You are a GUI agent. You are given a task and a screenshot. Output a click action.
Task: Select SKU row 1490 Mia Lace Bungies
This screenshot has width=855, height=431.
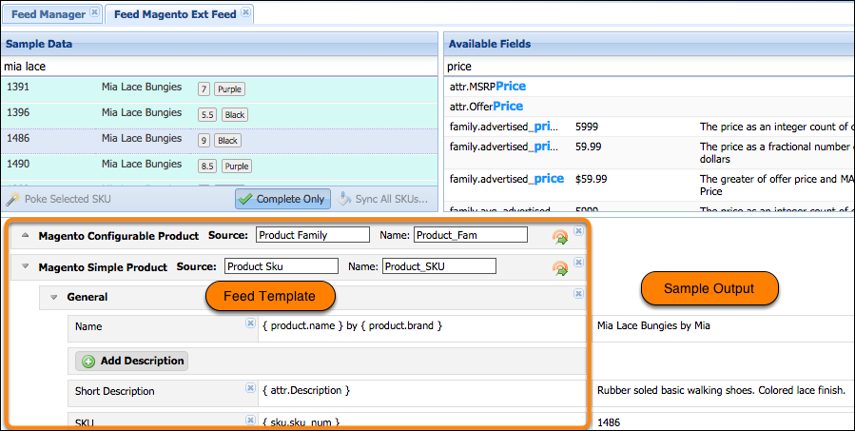(x=219, y=166)
